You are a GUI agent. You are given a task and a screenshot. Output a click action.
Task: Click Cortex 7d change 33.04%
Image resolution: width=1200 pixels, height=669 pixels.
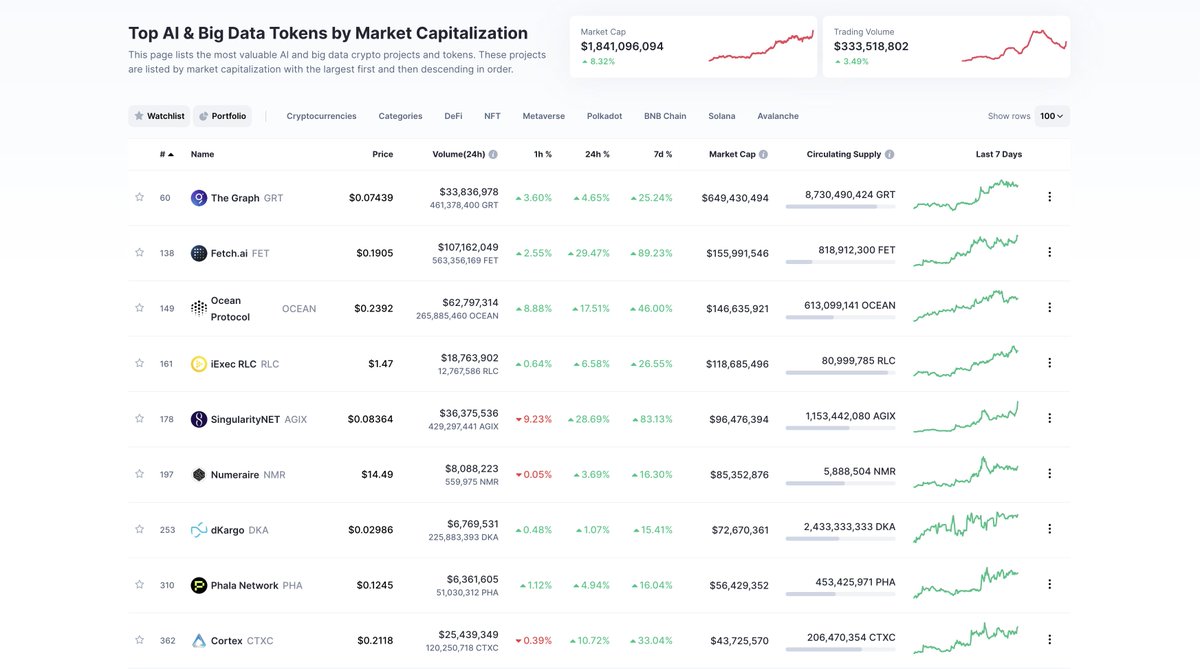pyautogui.click(x=651, y=640)
